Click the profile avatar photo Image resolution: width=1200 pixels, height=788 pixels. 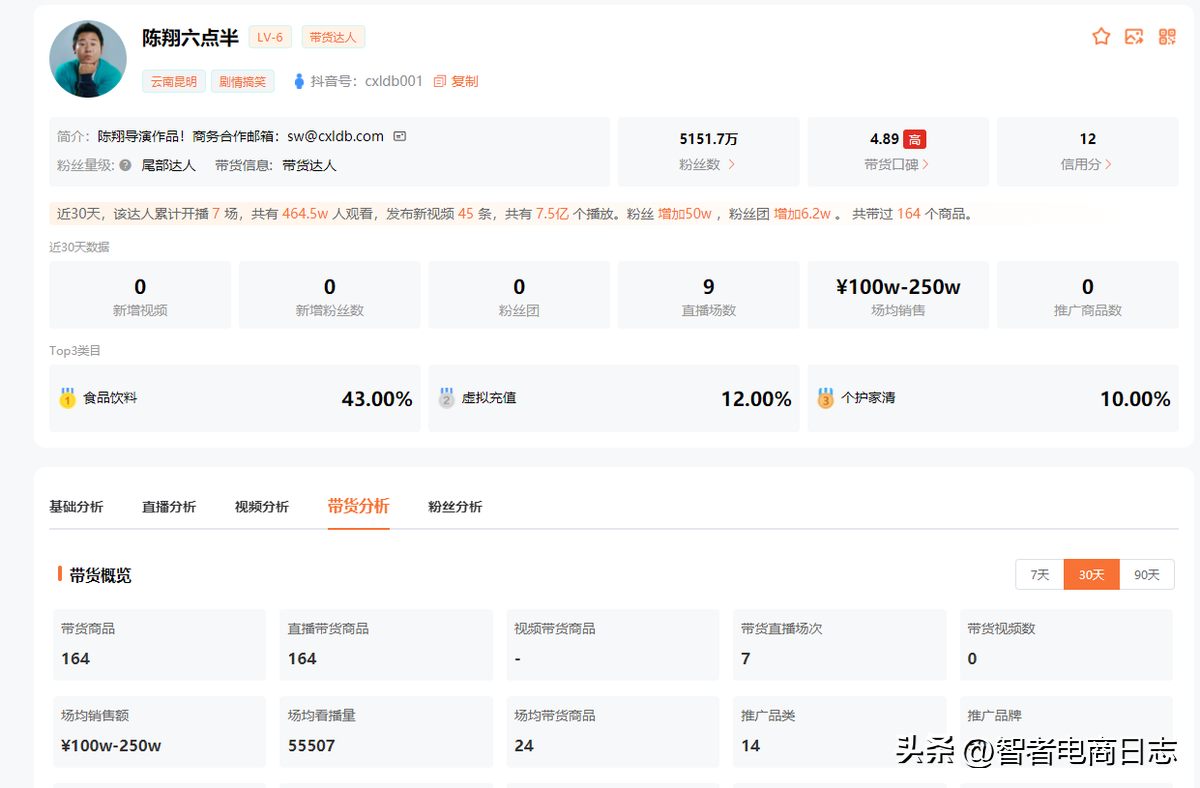coord(88,59)
